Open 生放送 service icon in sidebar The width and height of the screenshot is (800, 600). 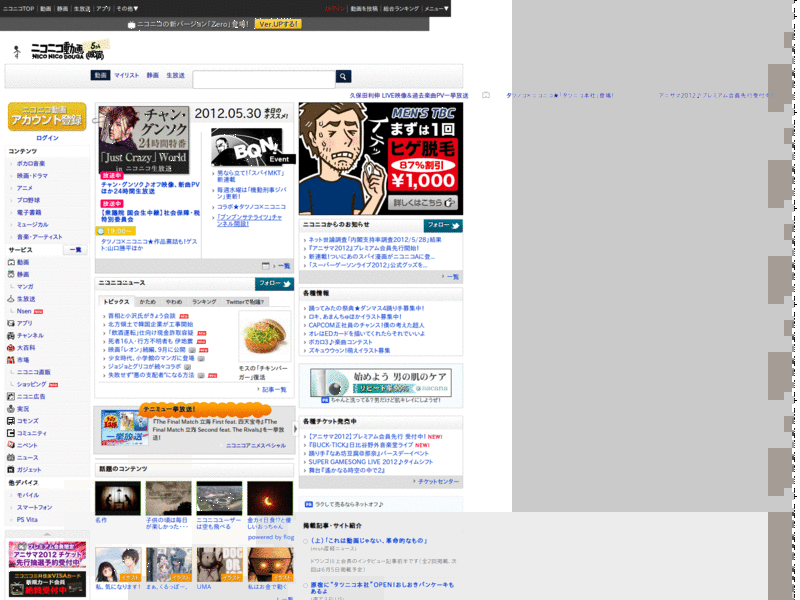click(x=11, y=299)
